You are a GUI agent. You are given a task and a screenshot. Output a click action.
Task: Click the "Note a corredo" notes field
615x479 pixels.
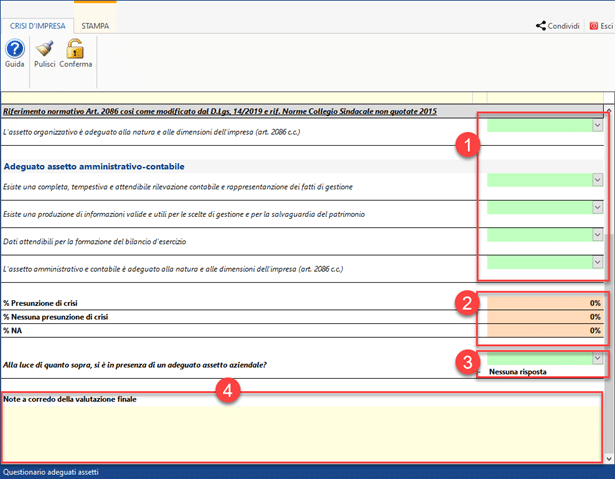(300, 430)
